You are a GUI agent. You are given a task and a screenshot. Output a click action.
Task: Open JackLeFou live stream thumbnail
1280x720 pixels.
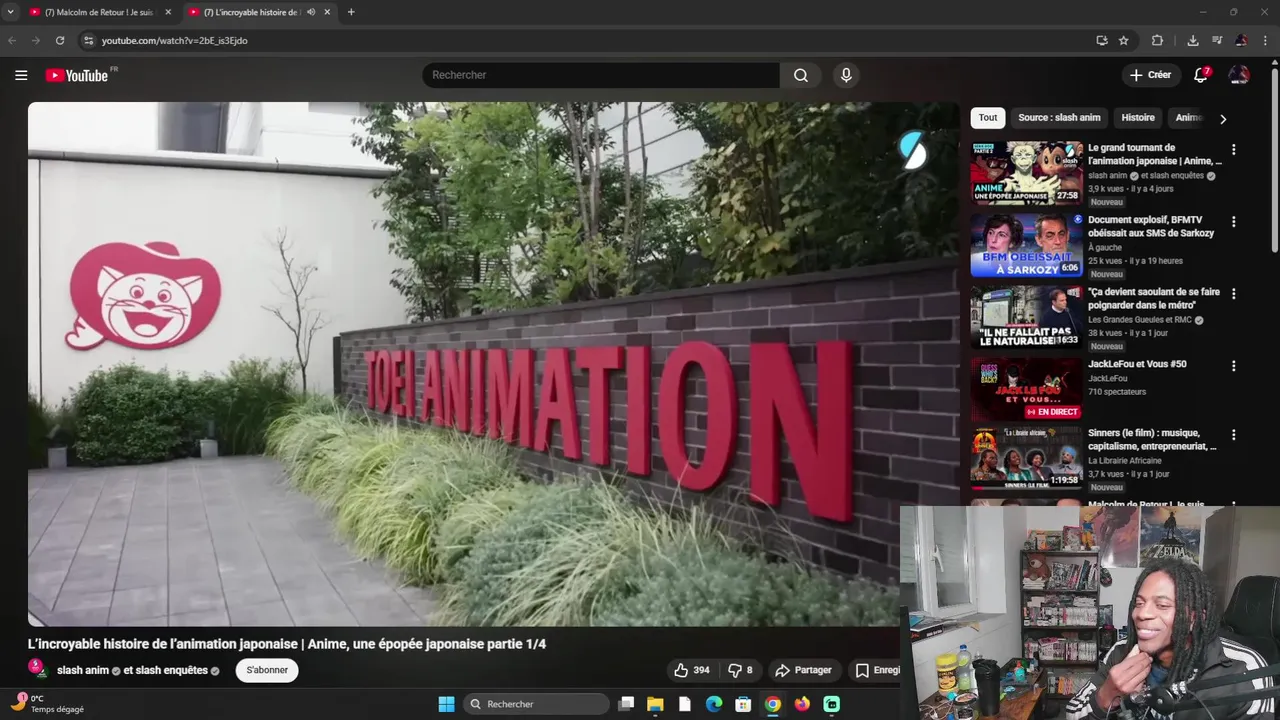(x=1026, y=390)
